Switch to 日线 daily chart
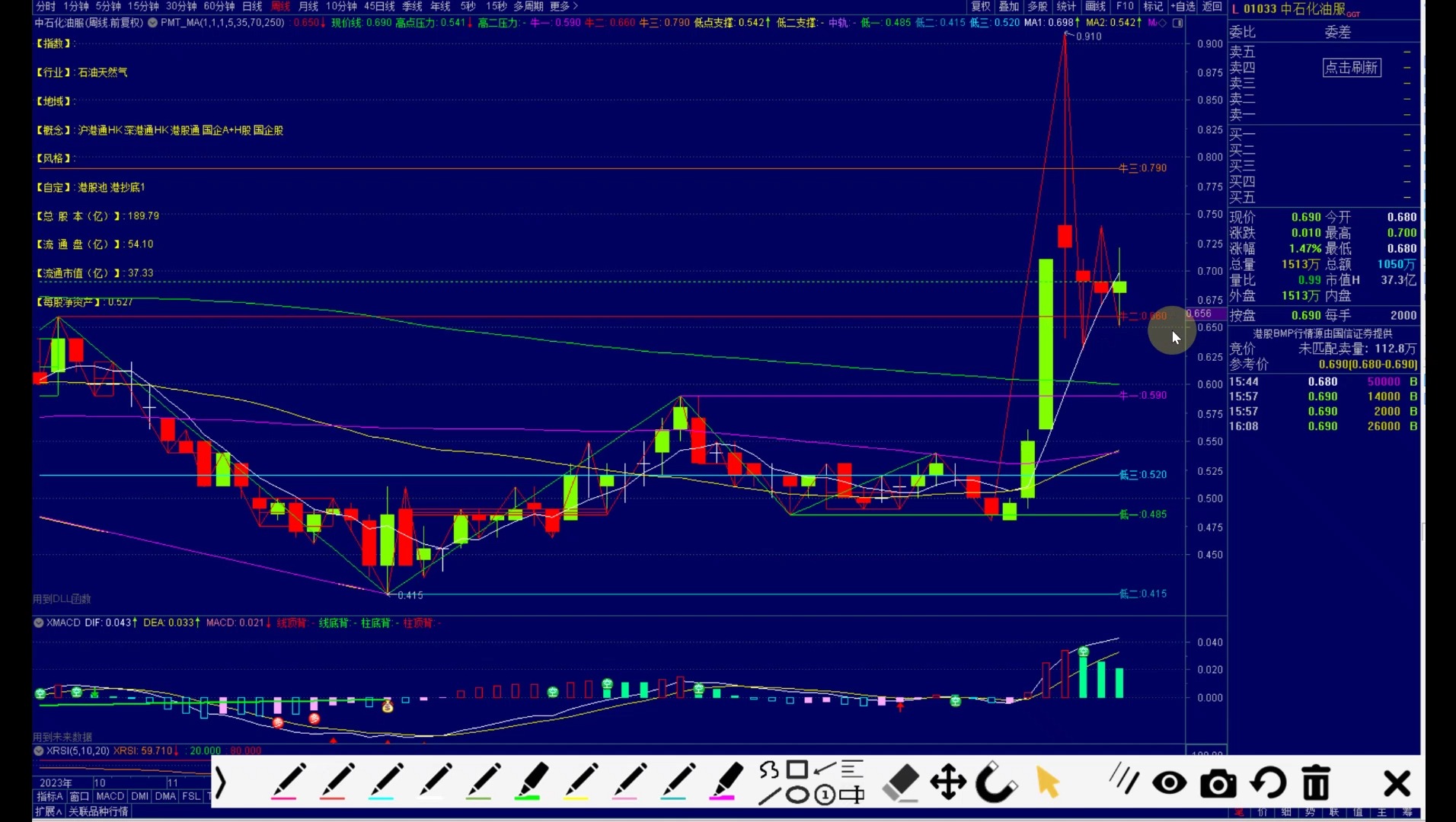 click(x=252, y=6)
